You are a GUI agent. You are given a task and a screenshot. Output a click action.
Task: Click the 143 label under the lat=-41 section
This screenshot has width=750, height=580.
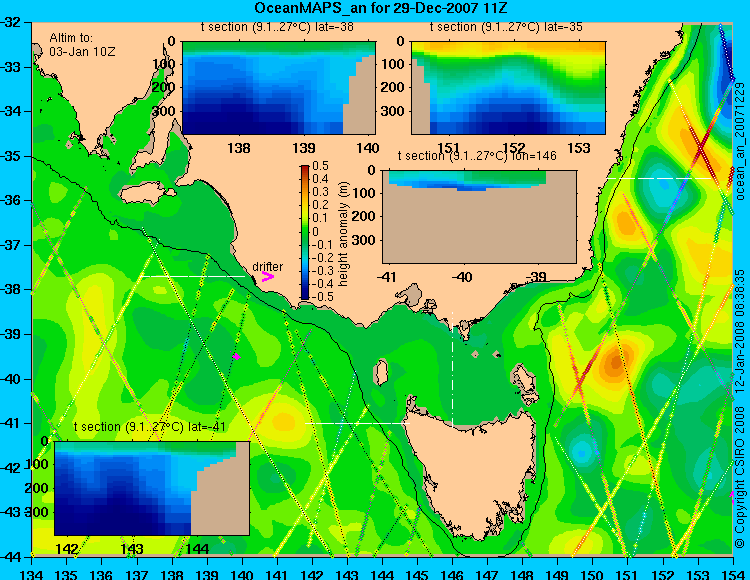(x=132, y=548)
